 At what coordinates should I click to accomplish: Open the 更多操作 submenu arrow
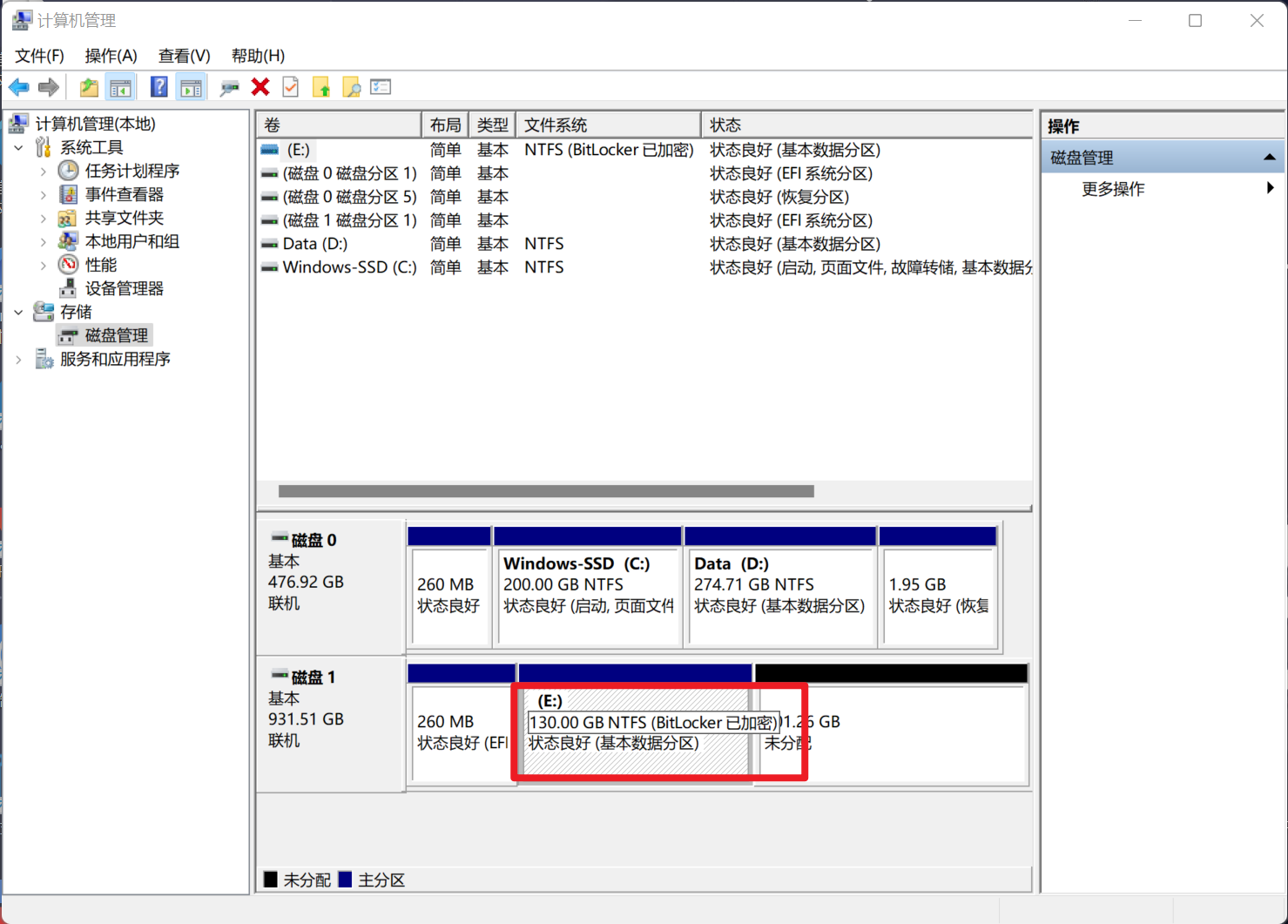(x=1270, y=188)
